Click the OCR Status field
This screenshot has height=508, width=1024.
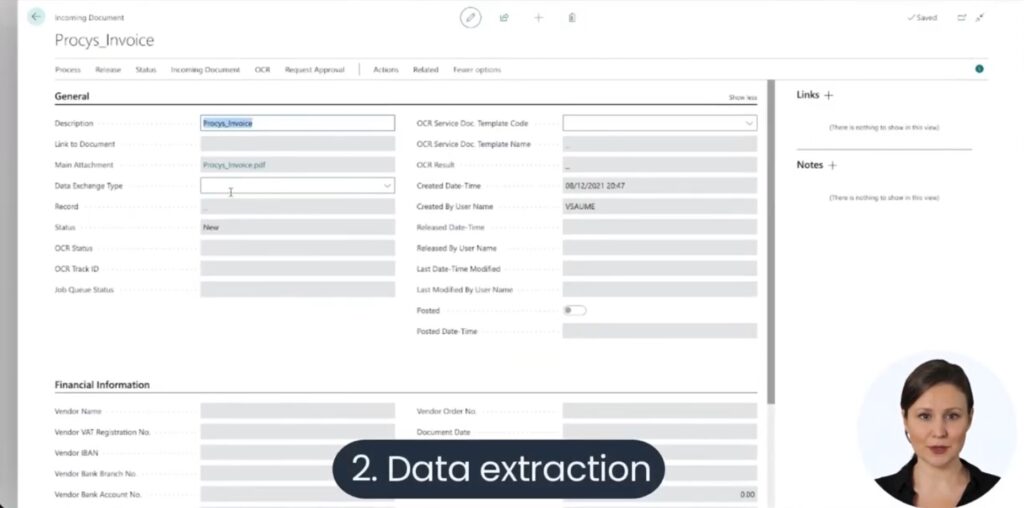(297, 248)
